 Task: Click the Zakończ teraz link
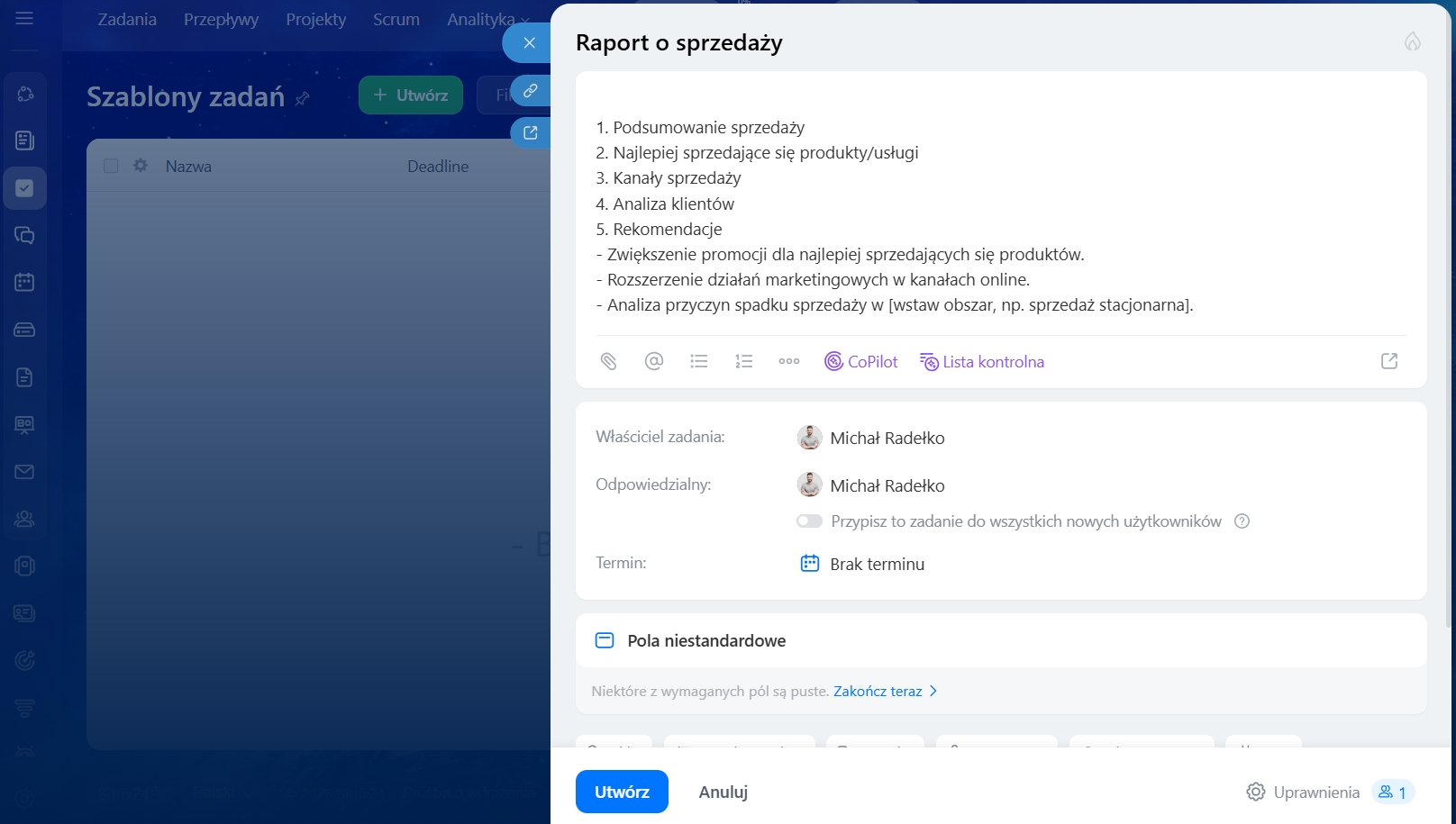(878, 691)
